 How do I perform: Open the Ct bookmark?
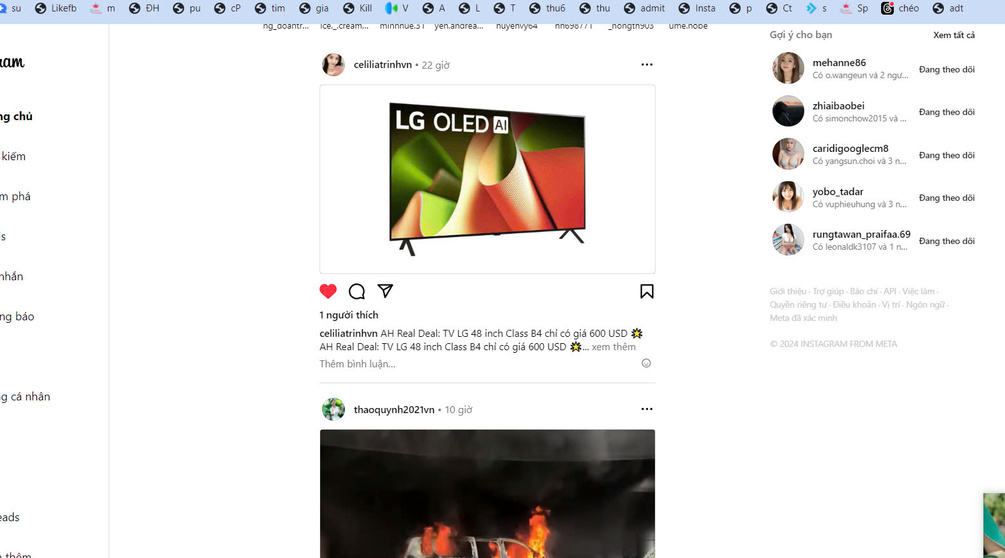point(780,8)
